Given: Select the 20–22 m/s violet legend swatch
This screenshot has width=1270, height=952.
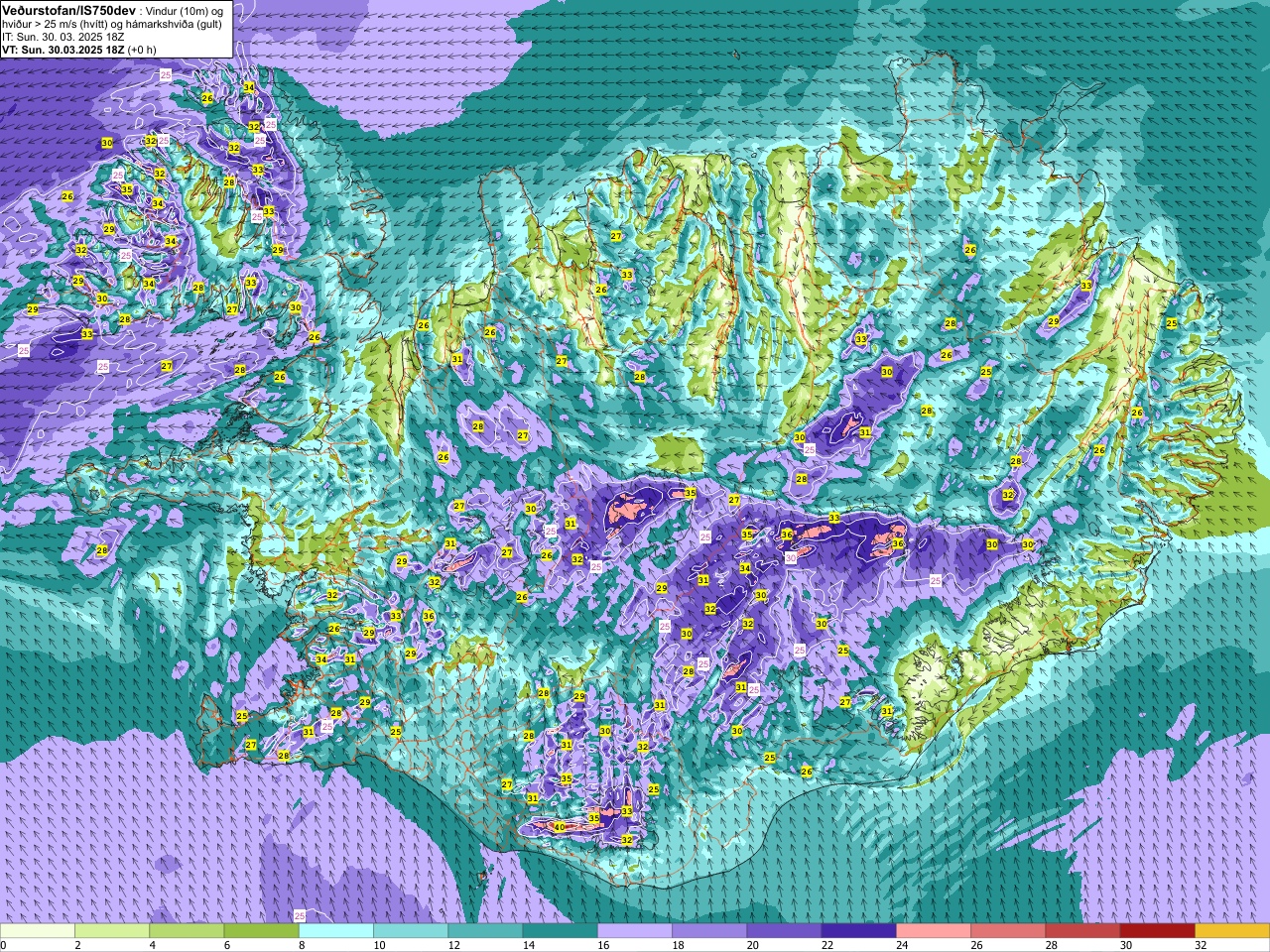Looking at the screenshot, I should (x=784, y=931).
